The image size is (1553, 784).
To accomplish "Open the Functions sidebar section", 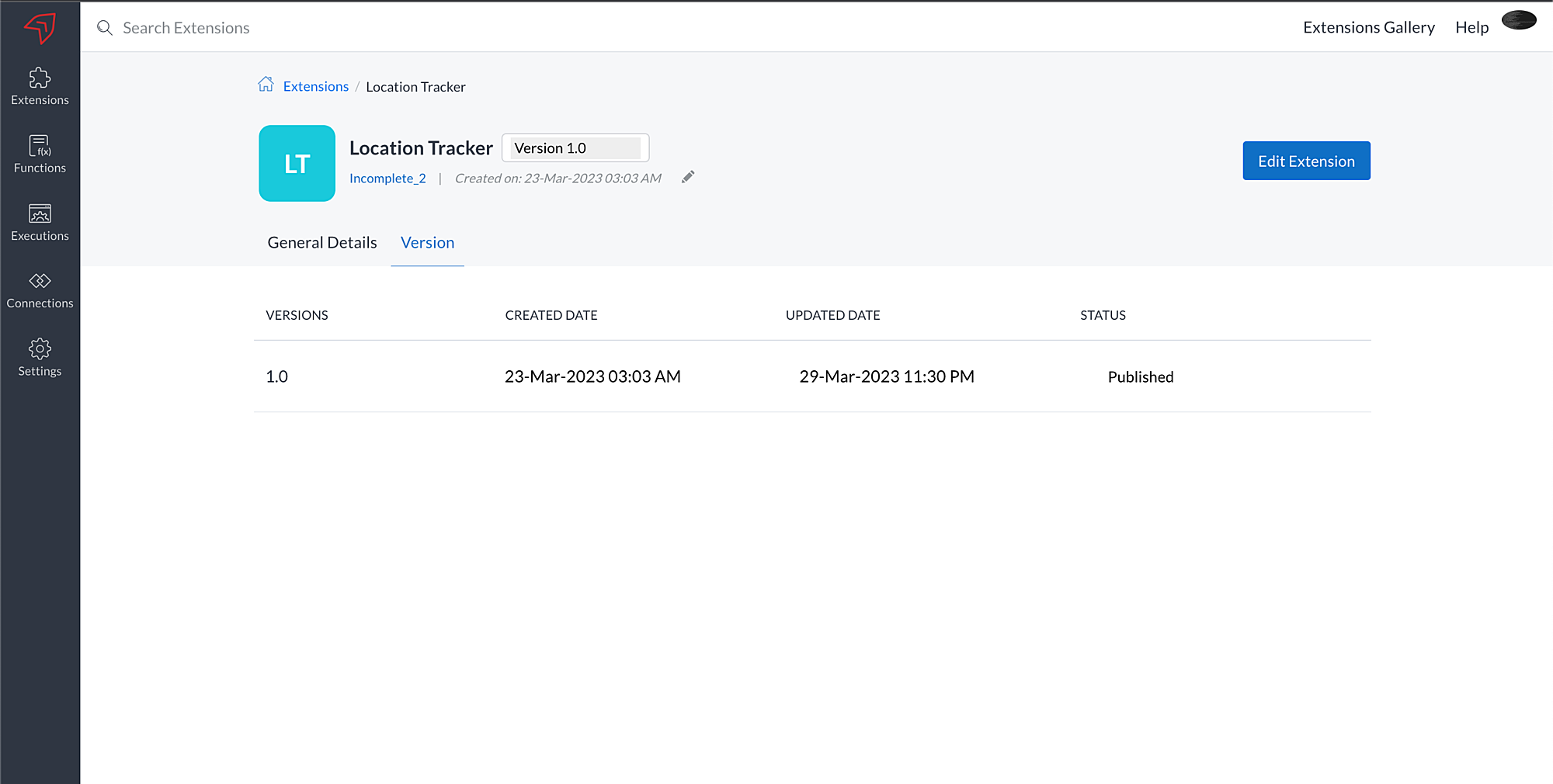I will tap(40, 154).
